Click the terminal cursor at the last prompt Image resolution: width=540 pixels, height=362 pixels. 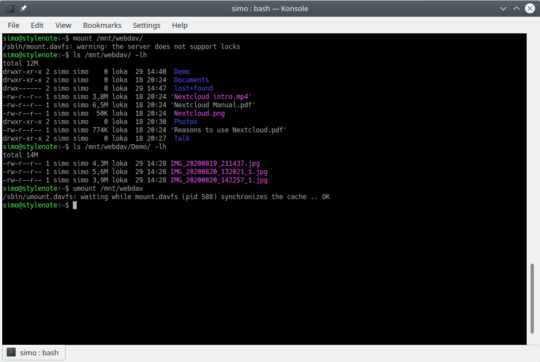point(75,205)
